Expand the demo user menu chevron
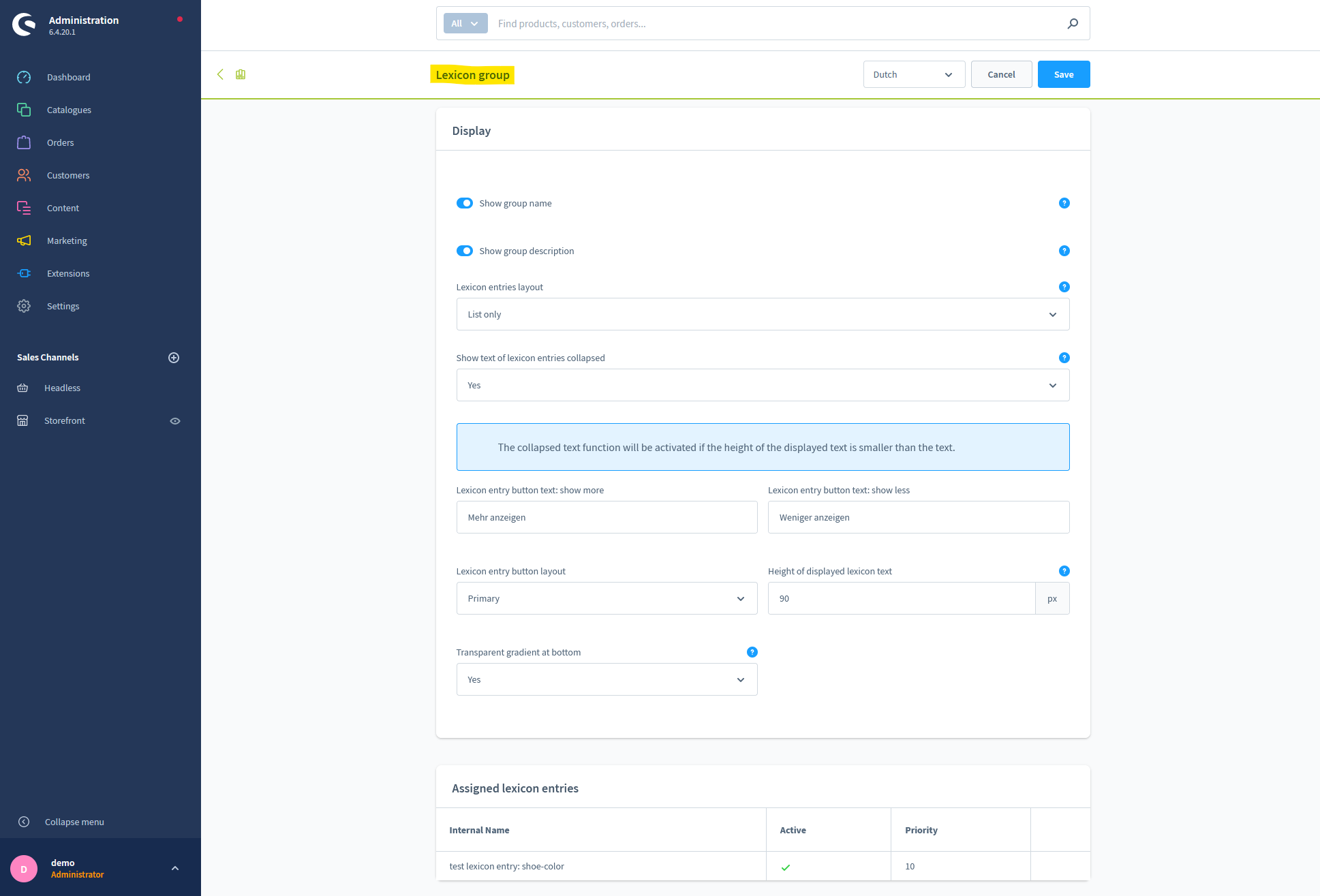This screenshot has width=1320, height=896. pyautogui.click(x=175, y=868)
